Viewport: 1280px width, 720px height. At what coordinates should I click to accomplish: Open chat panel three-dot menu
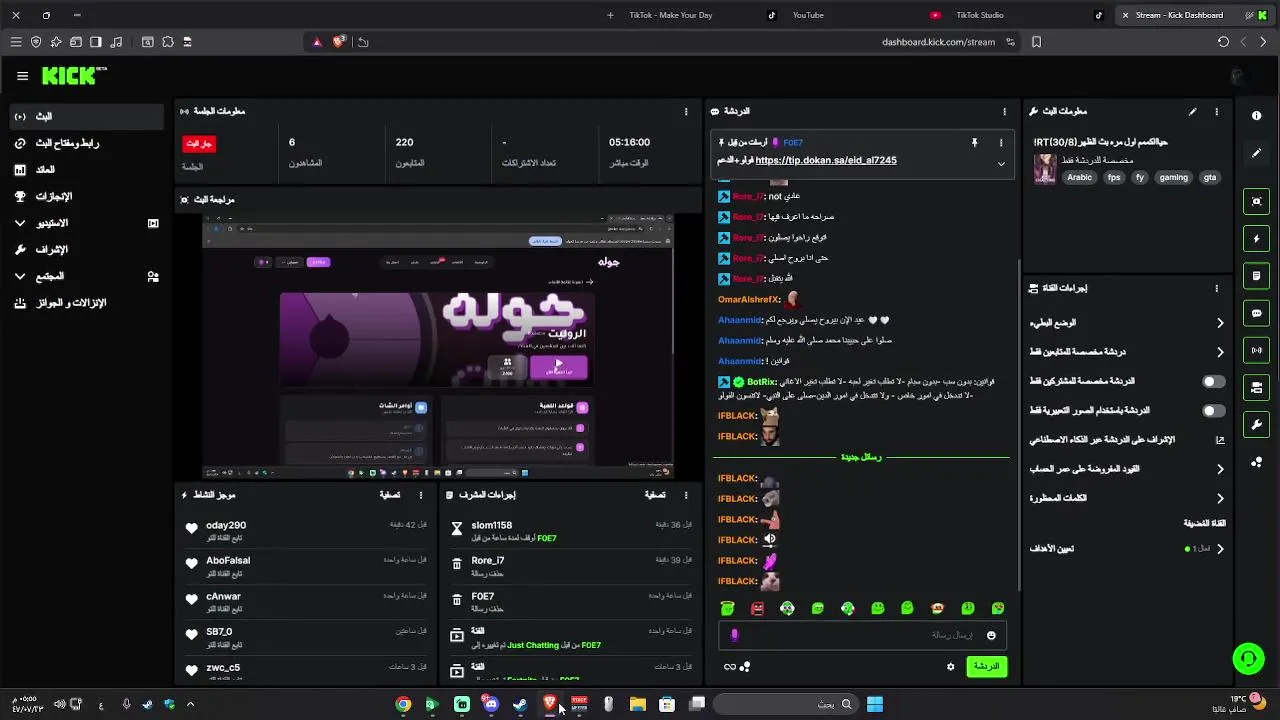tap(1004, 112)
